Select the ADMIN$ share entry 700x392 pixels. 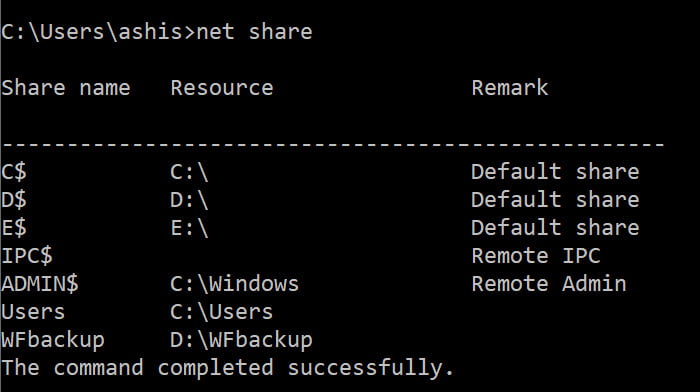tap(40, 284)
